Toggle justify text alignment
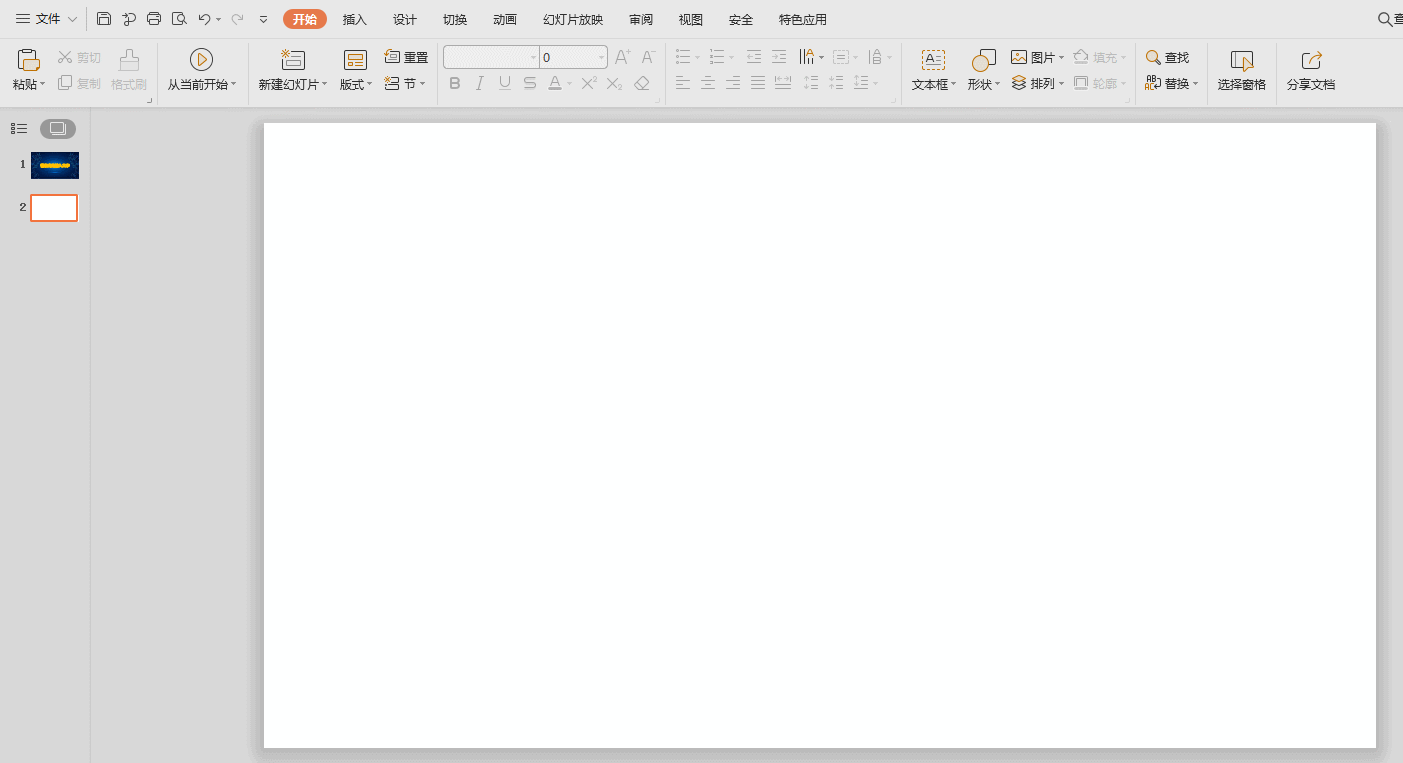Viewport: 1403px width, 763px height. (758, 83)
